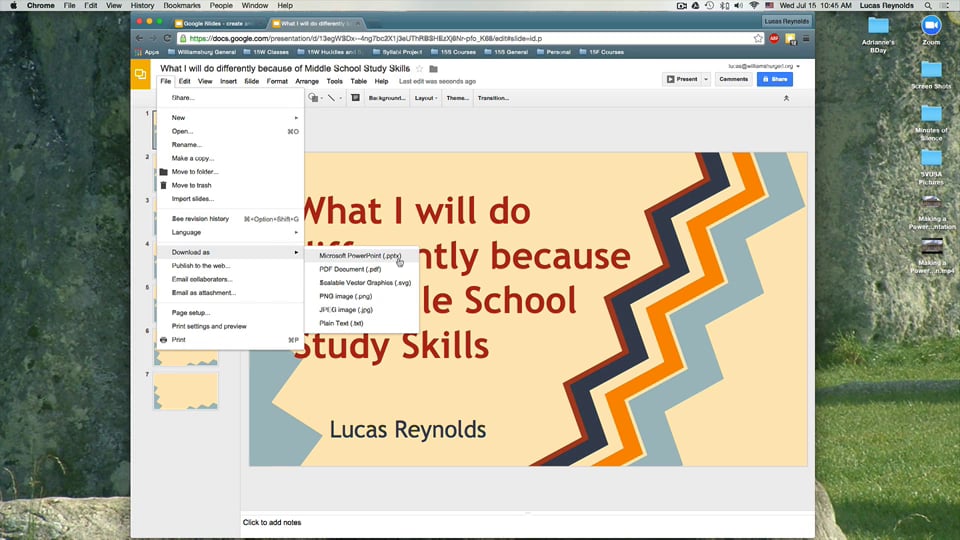Click the Google Slides home logo icon

click(x=141, y=75)
